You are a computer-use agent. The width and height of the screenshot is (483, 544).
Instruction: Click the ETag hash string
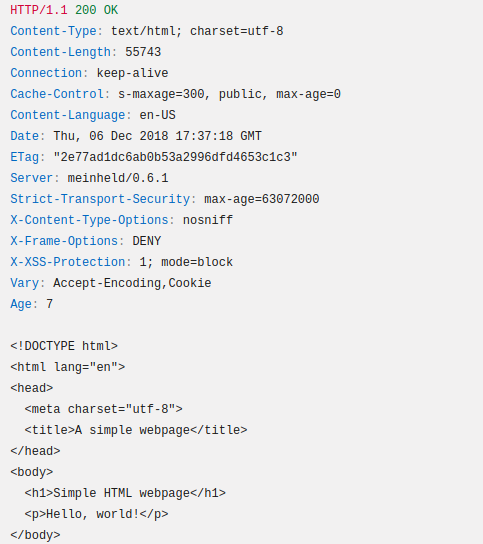pos(175,157)
